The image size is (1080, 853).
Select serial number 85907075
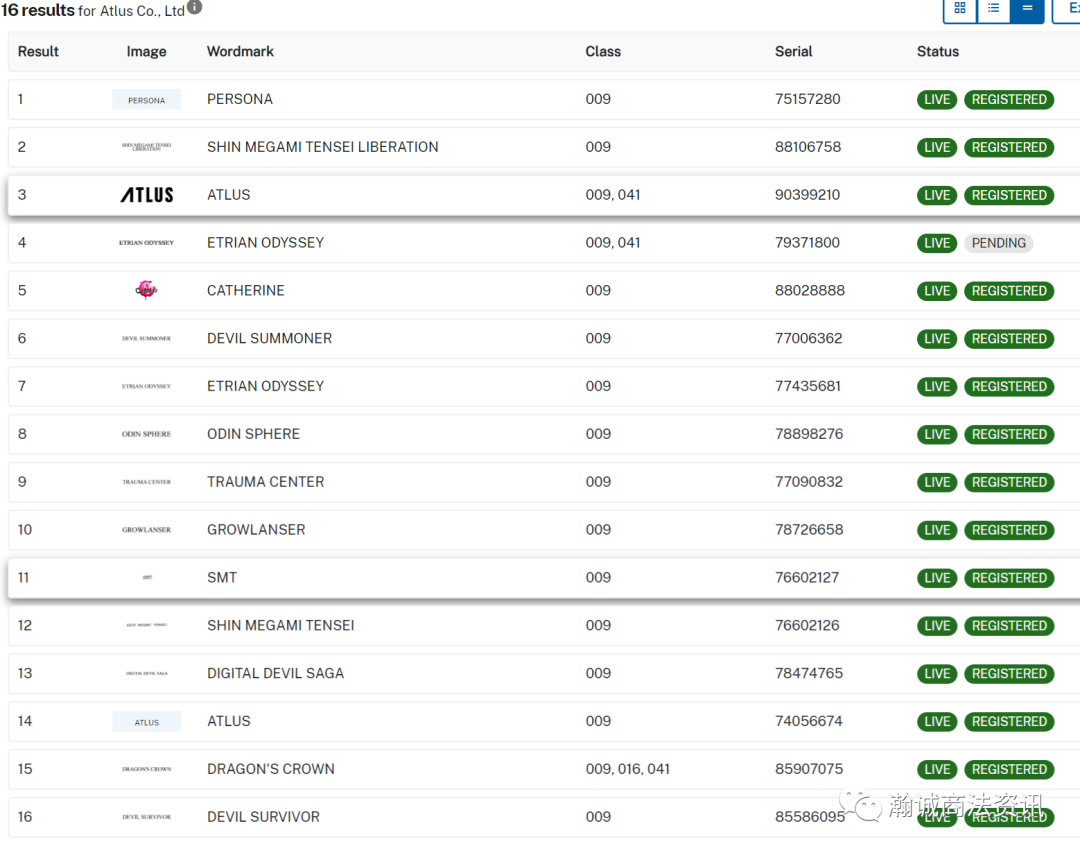pyautogui.click(x=809, y=769)
